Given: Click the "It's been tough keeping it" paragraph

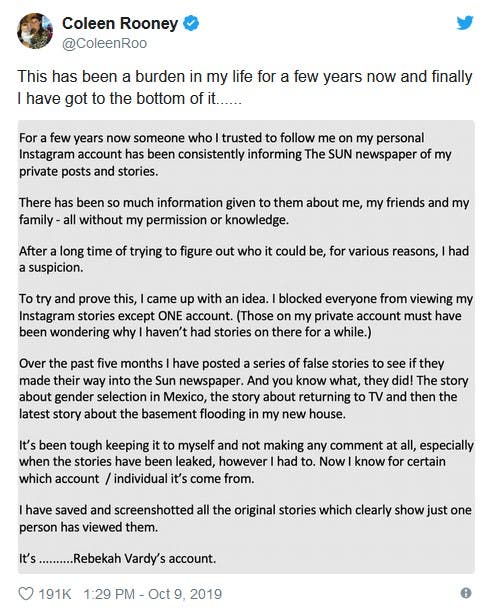Looking at the screenshot, I should tap(246, 462).
